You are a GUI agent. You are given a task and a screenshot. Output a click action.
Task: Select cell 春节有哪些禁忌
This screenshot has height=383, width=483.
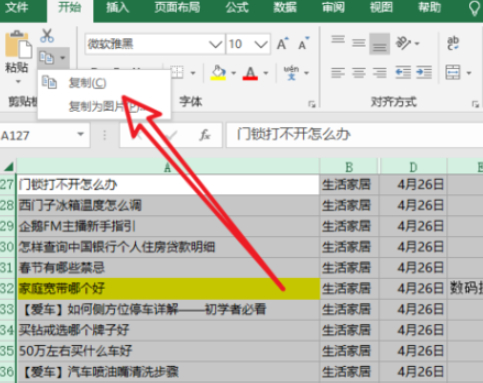tap(168, 268)
